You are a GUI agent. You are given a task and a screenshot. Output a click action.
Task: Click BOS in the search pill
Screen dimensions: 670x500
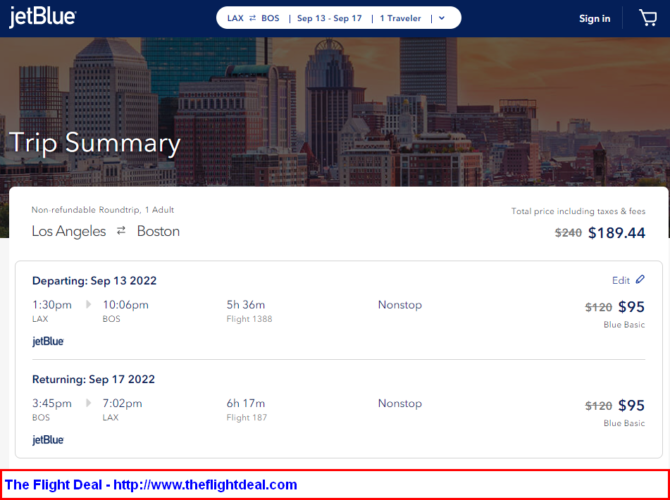tap(270, 18)
